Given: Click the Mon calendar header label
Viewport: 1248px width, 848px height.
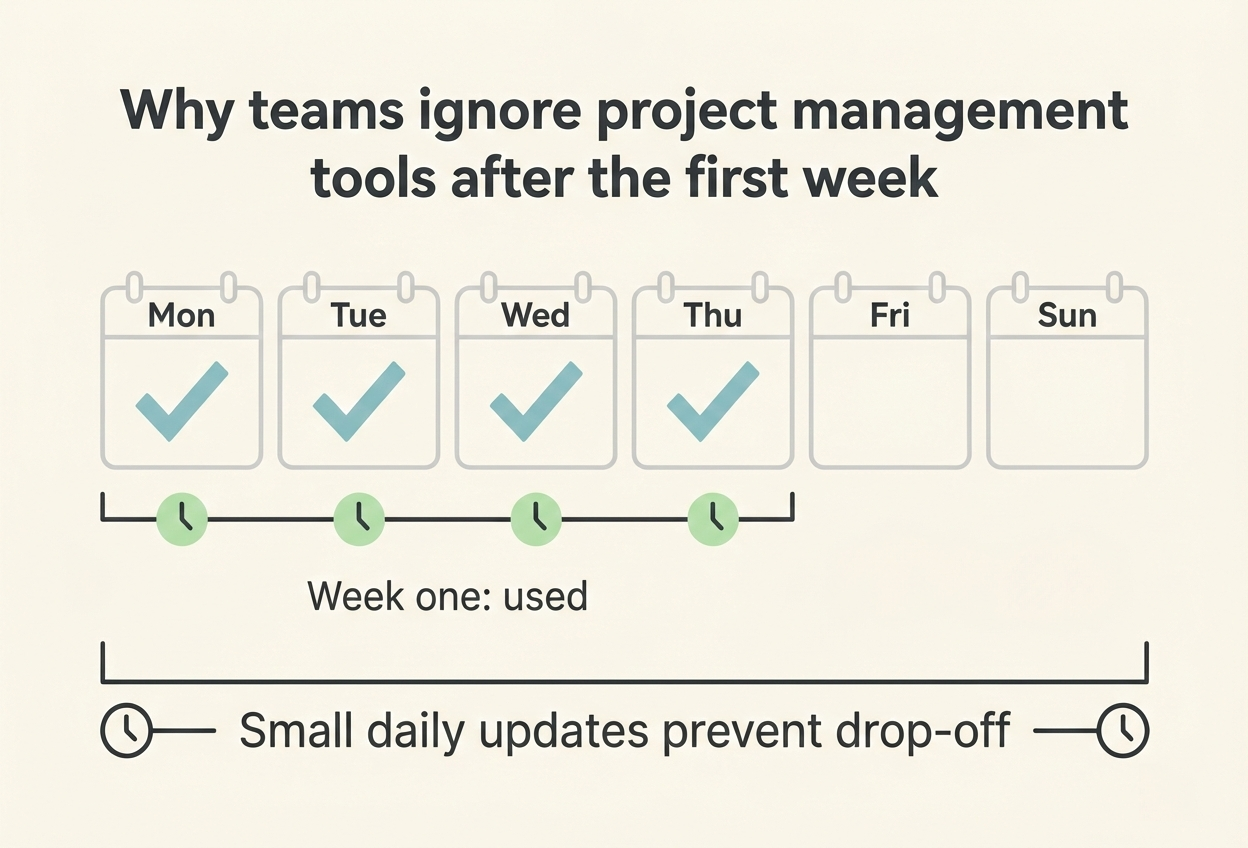Looking at the screenshot, I should pyautogui.click(x=181, y=315).
